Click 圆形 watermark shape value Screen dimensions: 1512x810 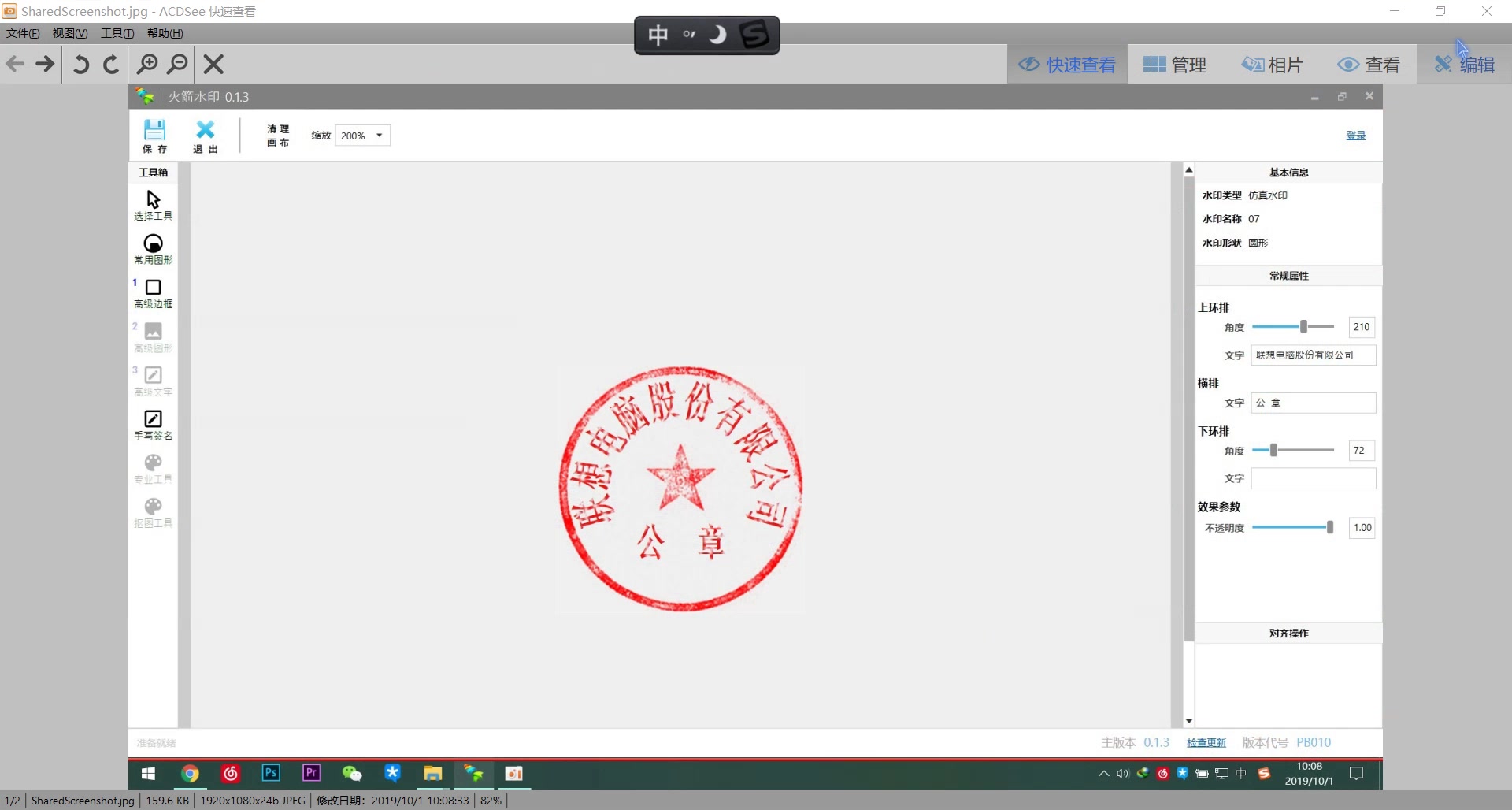pyautogui.click(x=1258, y=243)
